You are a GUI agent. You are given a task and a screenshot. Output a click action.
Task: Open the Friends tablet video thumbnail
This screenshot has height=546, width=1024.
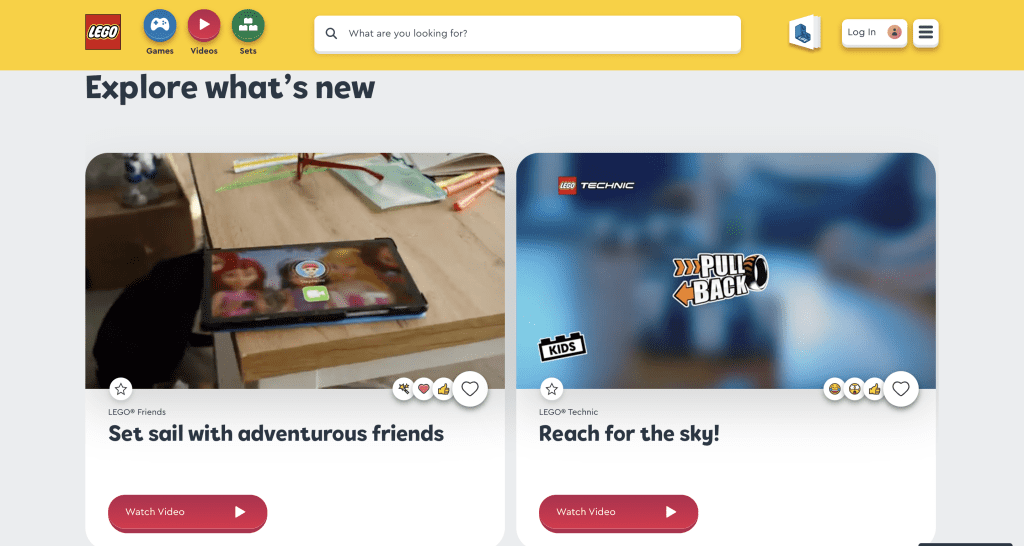point(295,271)
